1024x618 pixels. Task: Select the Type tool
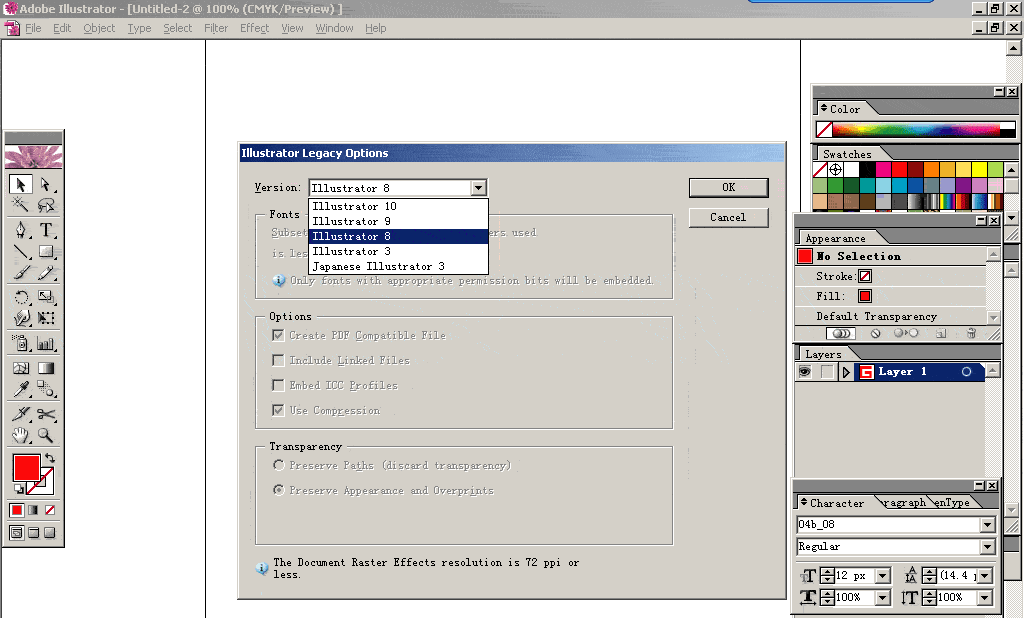[x=46, y=230]
